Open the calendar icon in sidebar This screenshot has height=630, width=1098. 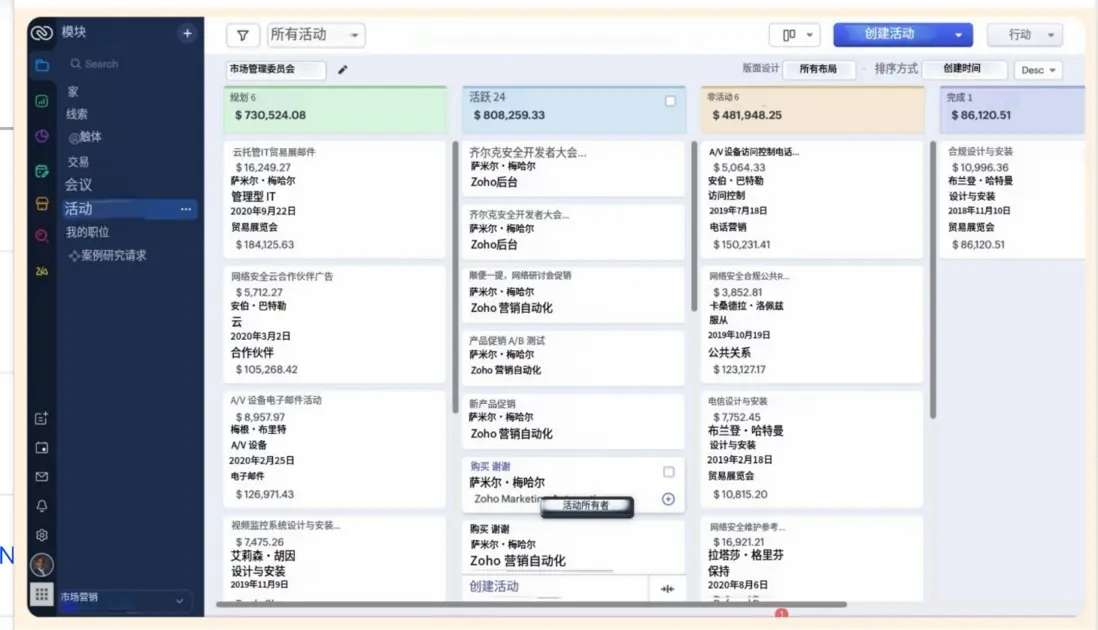pos(42,447)
